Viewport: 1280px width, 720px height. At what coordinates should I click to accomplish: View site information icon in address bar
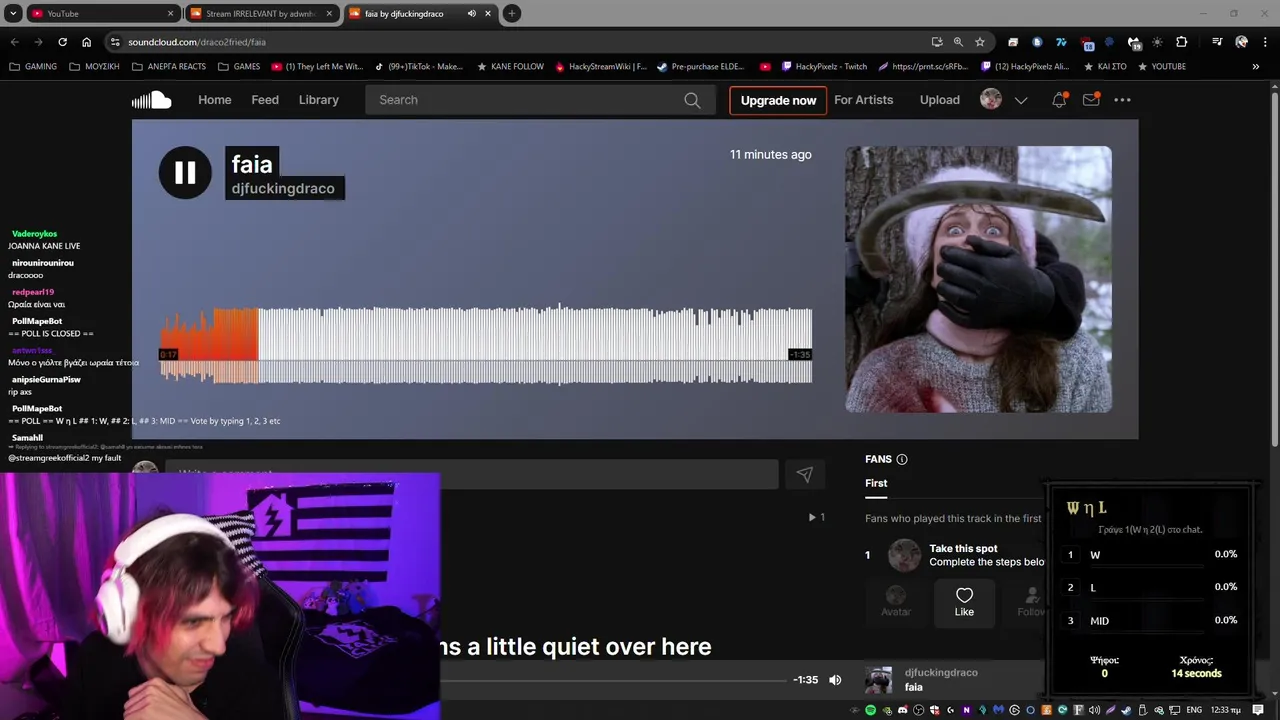[115, 42]
